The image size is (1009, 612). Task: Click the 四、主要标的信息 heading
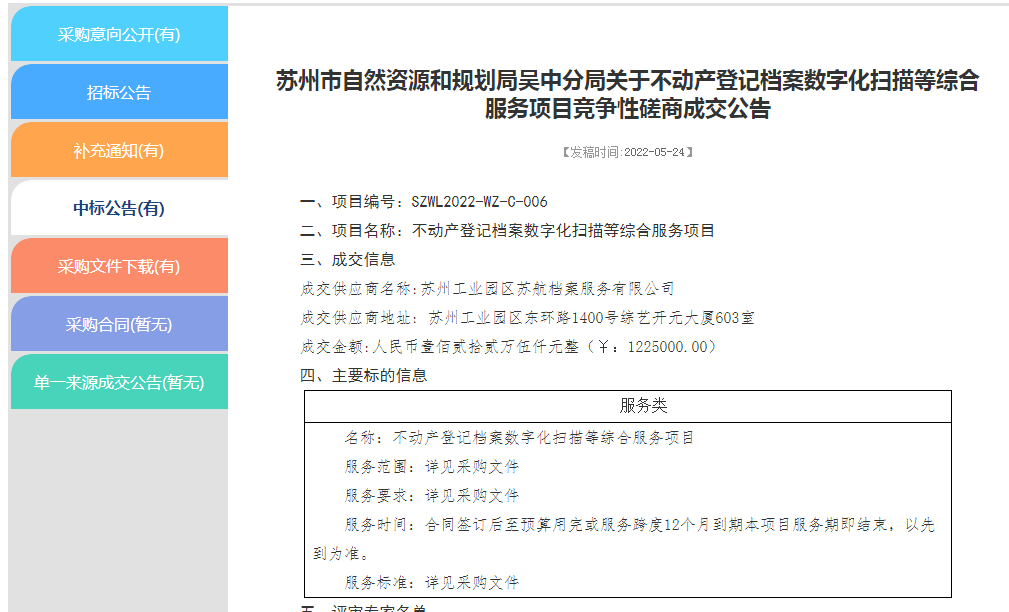(364, 376)
